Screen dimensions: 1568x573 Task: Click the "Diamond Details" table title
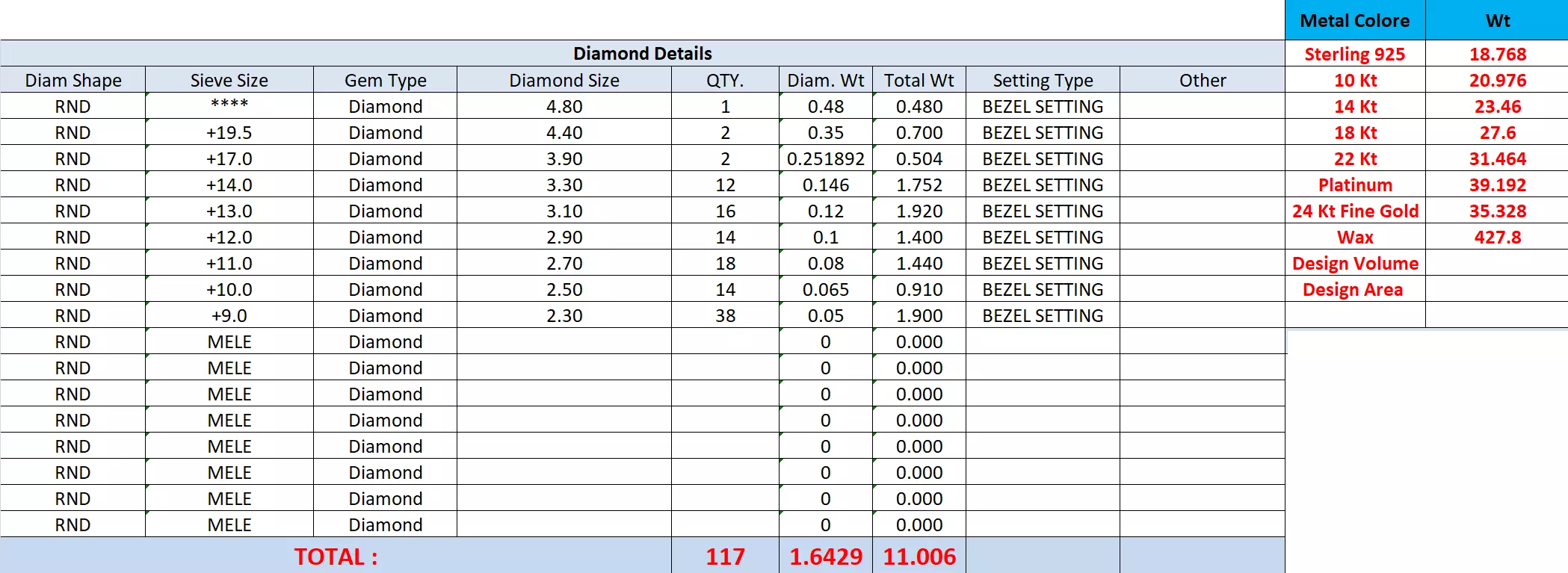(642, 54)
